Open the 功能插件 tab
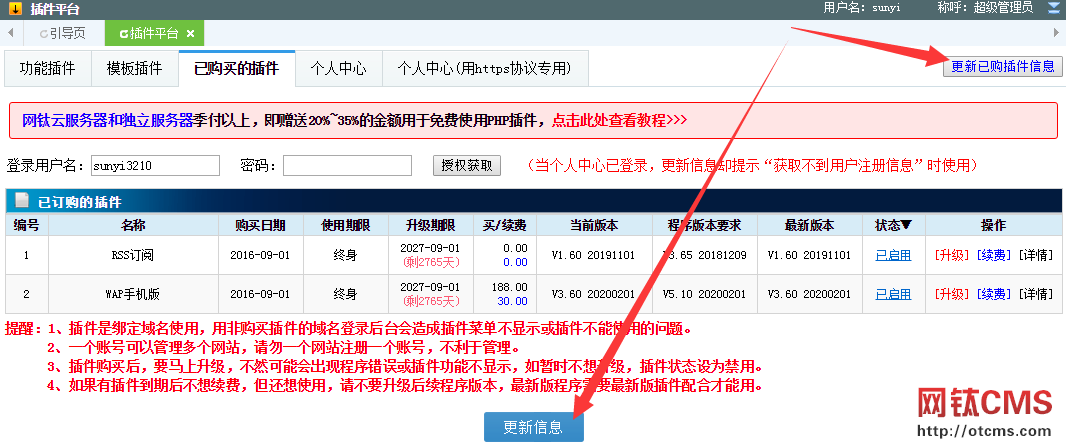Screen dimensions: 1066x447 (x=48, y=69)
